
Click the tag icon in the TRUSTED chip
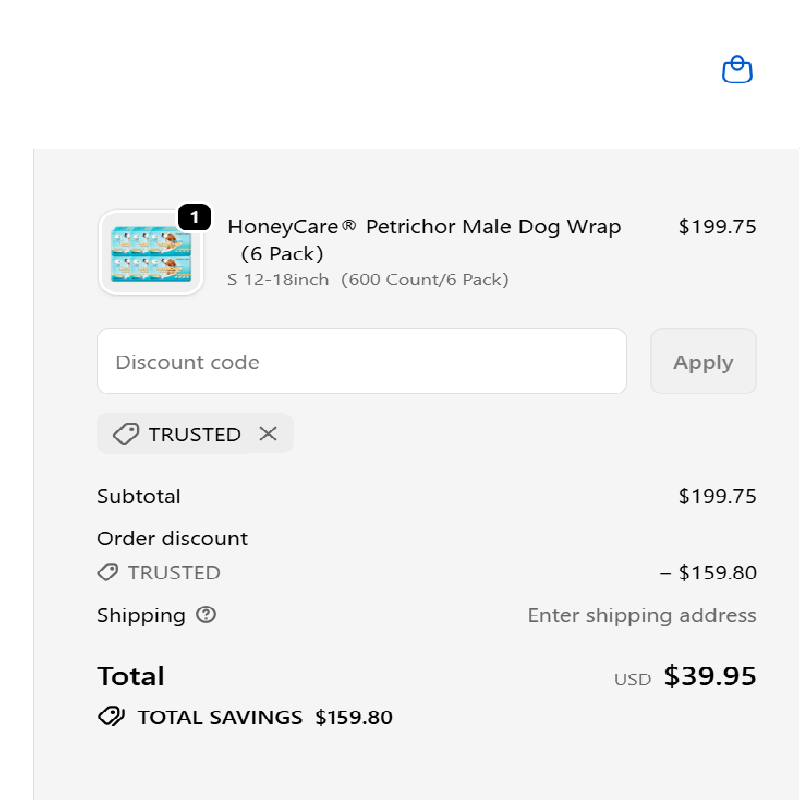coord(126,434)
